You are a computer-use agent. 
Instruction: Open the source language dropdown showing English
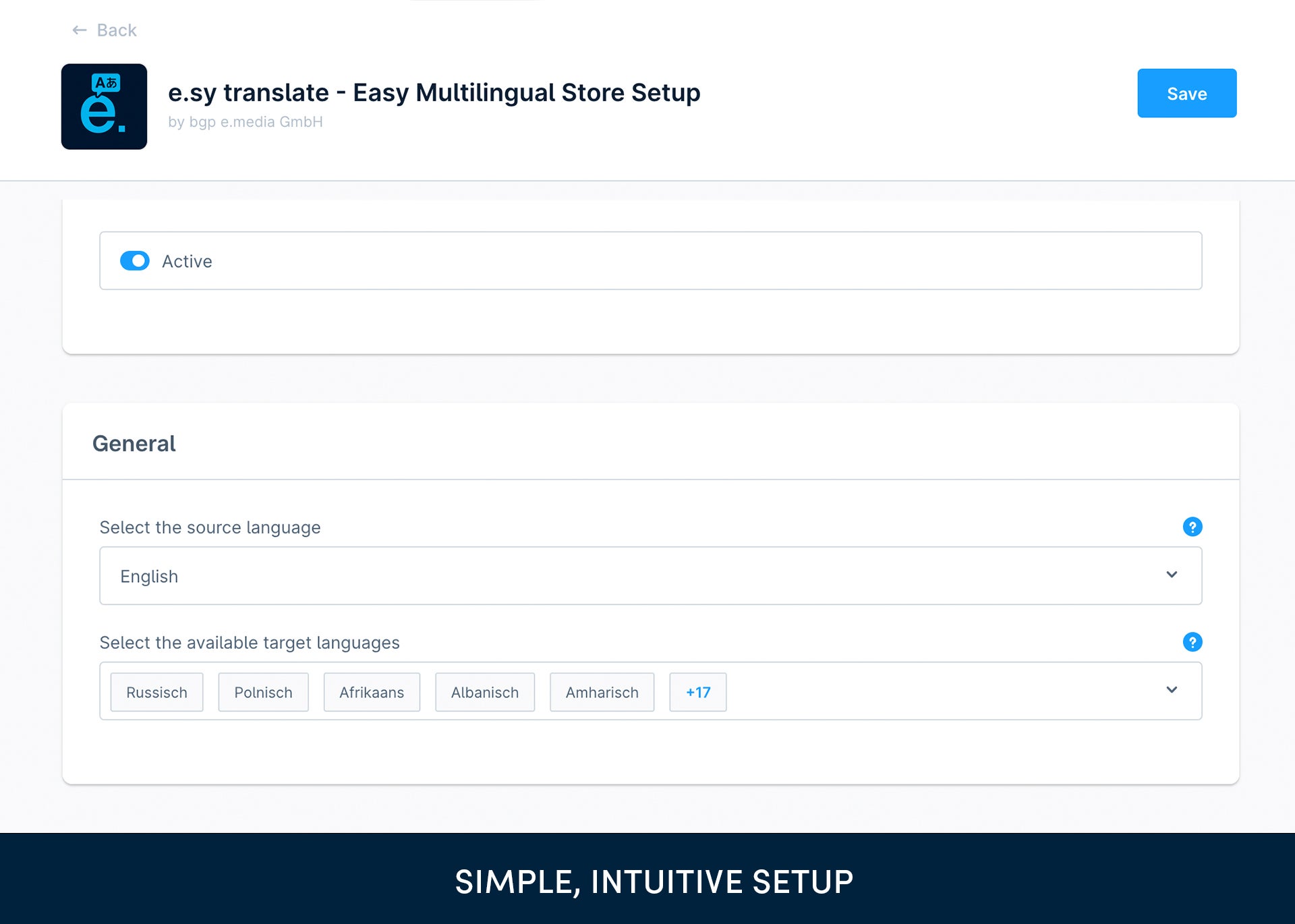[x=650, y=576]
